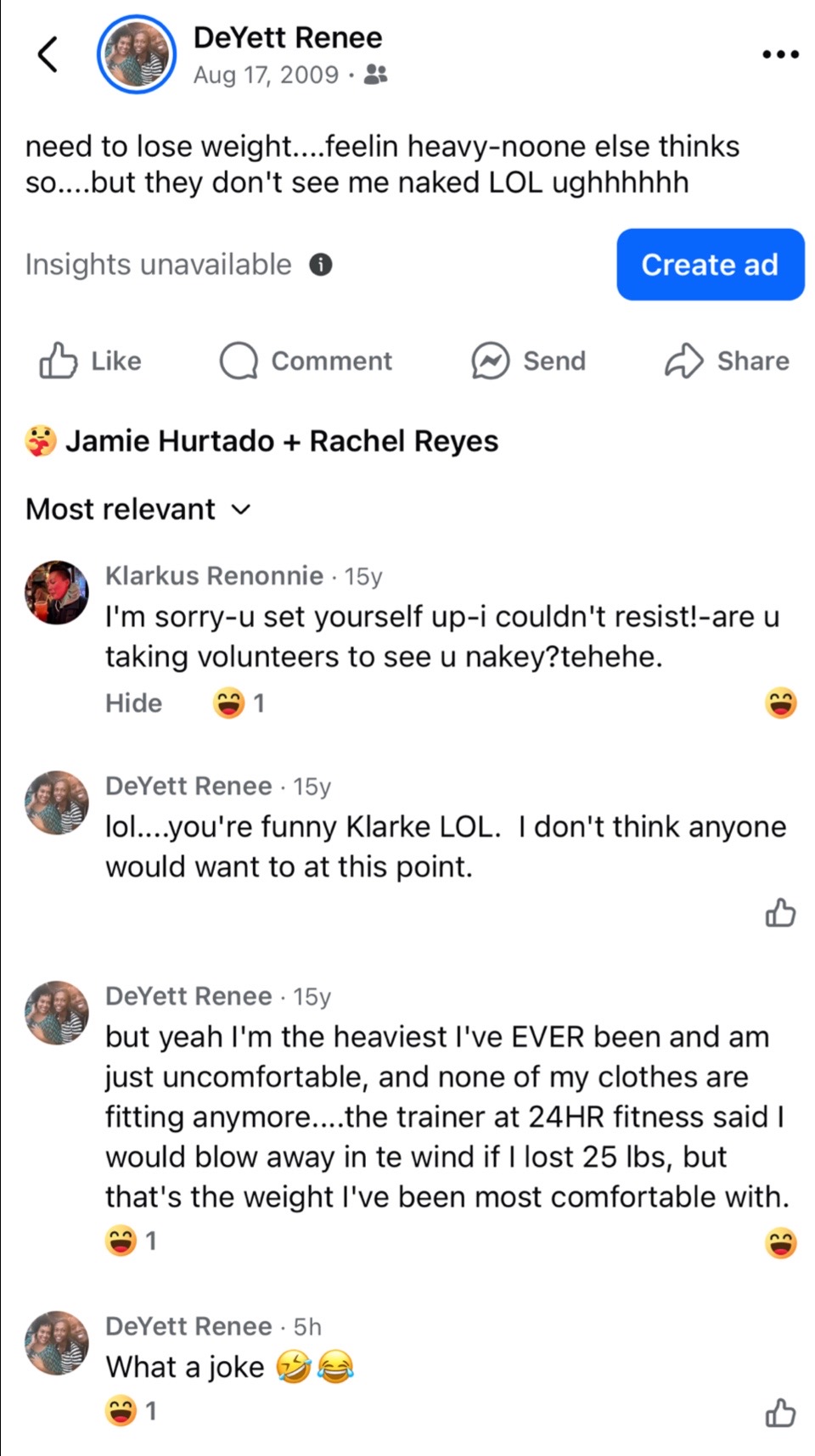Tap the Messenger Send icon
Viewport: 815px width, 1456px height.
[x=490, y=361]
